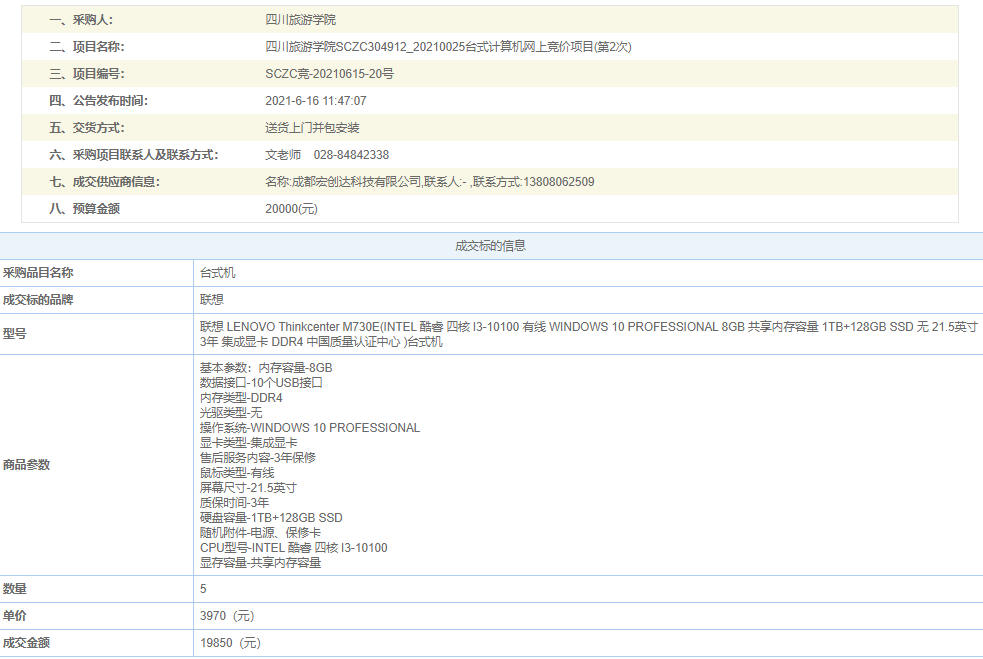Image resolution: width=983 pixels, height=659 pixels.
Task: Select the row label 成交标的品牌
Action: pos(38,300)
